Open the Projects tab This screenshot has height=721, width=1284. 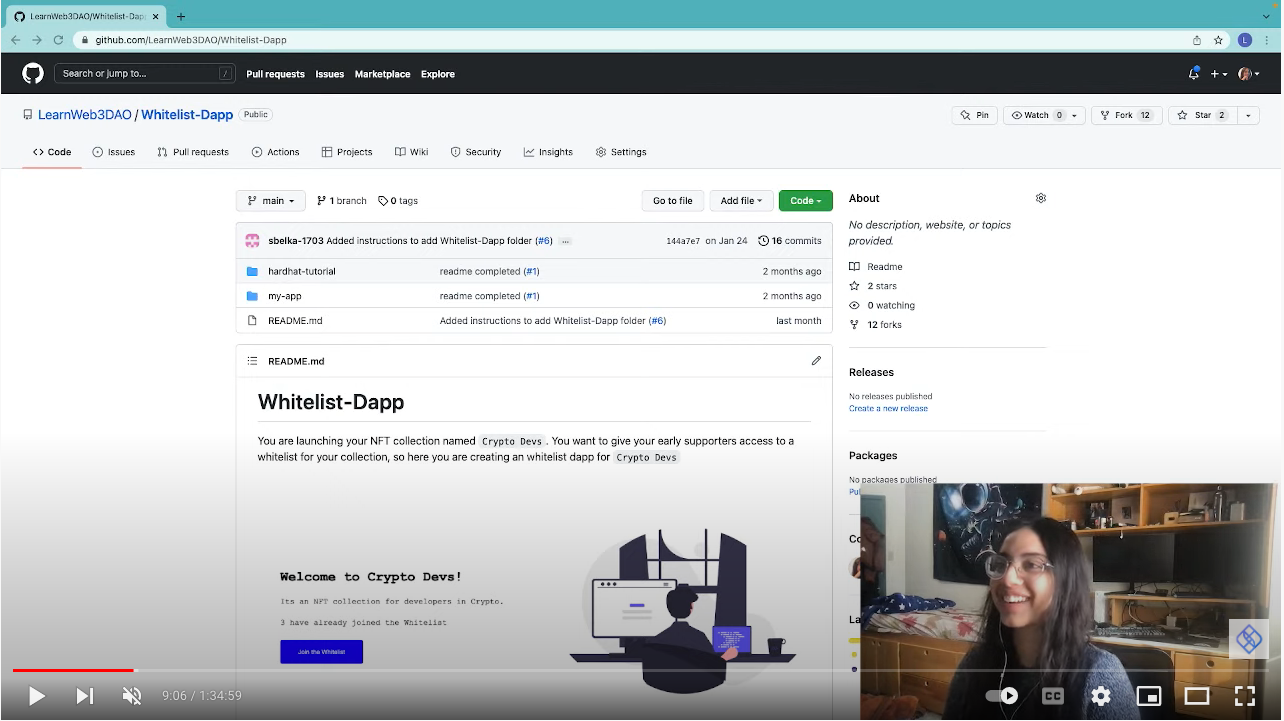click(x=347, y=152)
